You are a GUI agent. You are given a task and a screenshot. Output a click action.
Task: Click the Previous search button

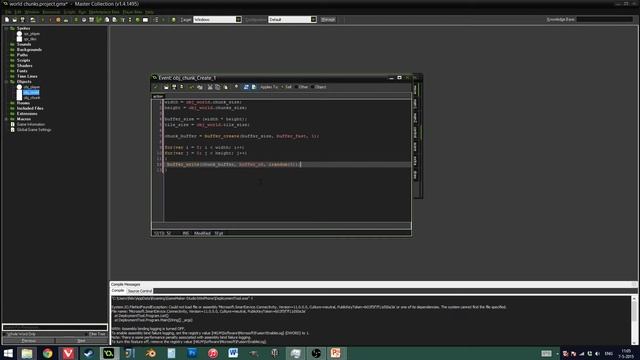29,340
